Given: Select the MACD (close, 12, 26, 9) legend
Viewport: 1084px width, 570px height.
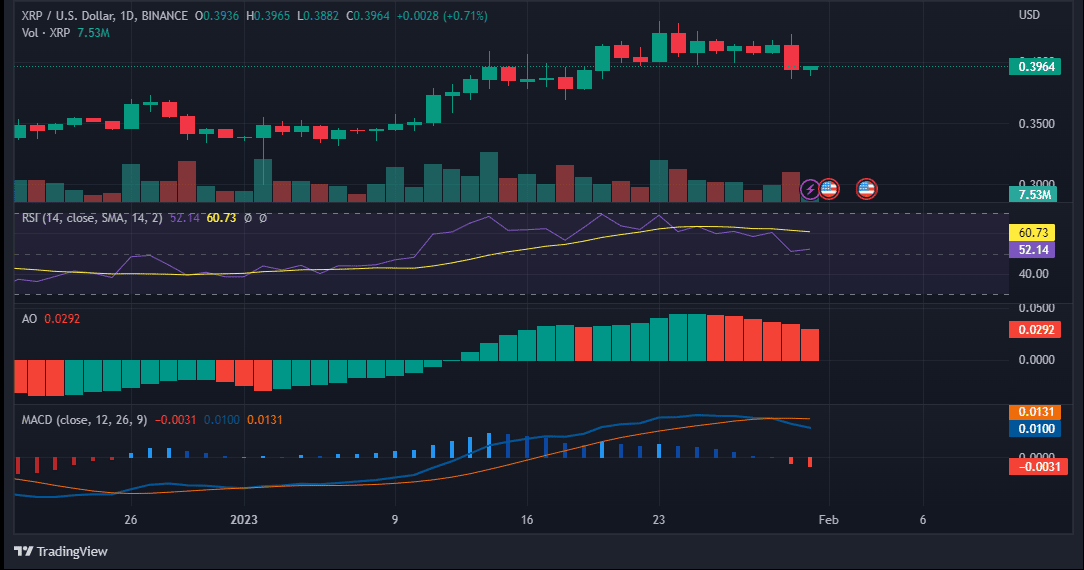Looking at the screenshot, I should tap(84, 419).
